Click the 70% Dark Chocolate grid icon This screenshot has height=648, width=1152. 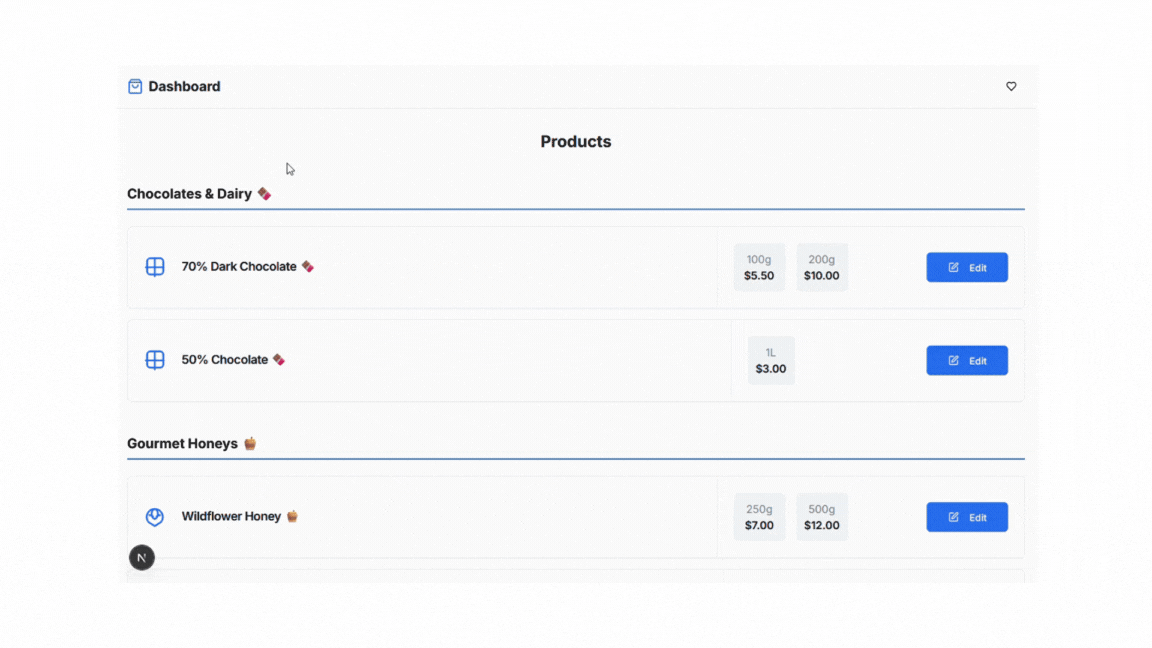(155, 267)
